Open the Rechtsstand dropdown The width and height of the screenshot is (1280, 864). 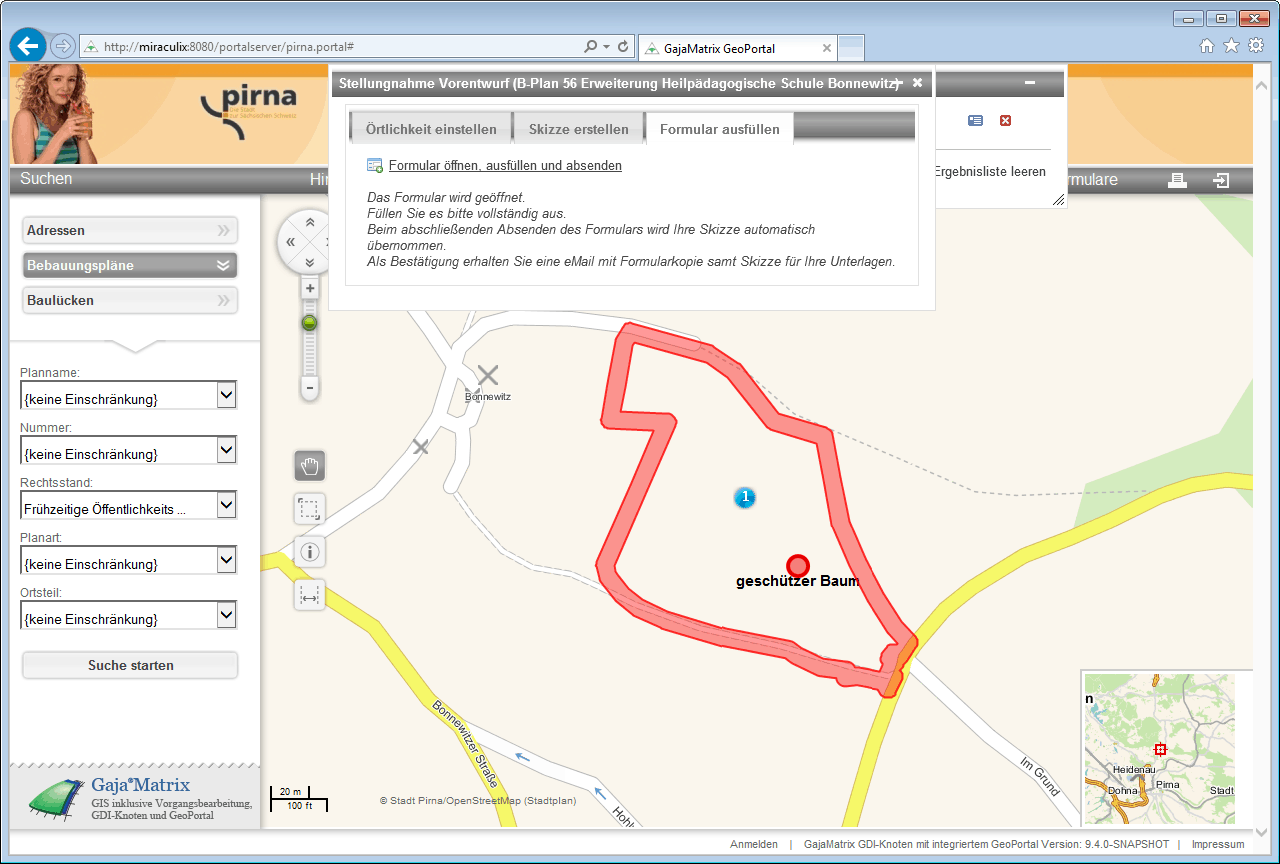(x=227, y=506)
